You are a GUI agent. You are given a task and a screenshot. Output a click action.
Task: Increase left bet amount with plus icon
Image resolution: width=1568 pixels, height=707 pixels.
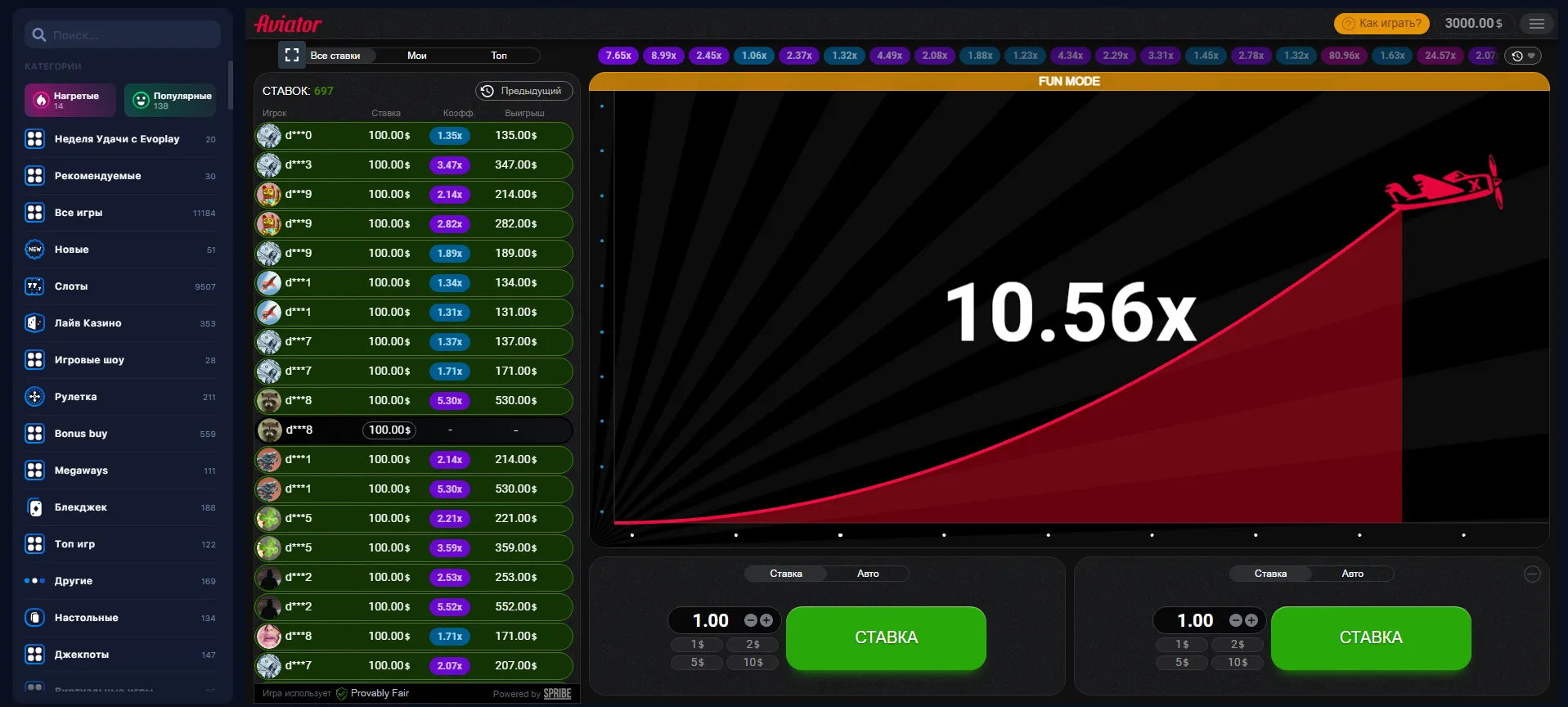766,621
